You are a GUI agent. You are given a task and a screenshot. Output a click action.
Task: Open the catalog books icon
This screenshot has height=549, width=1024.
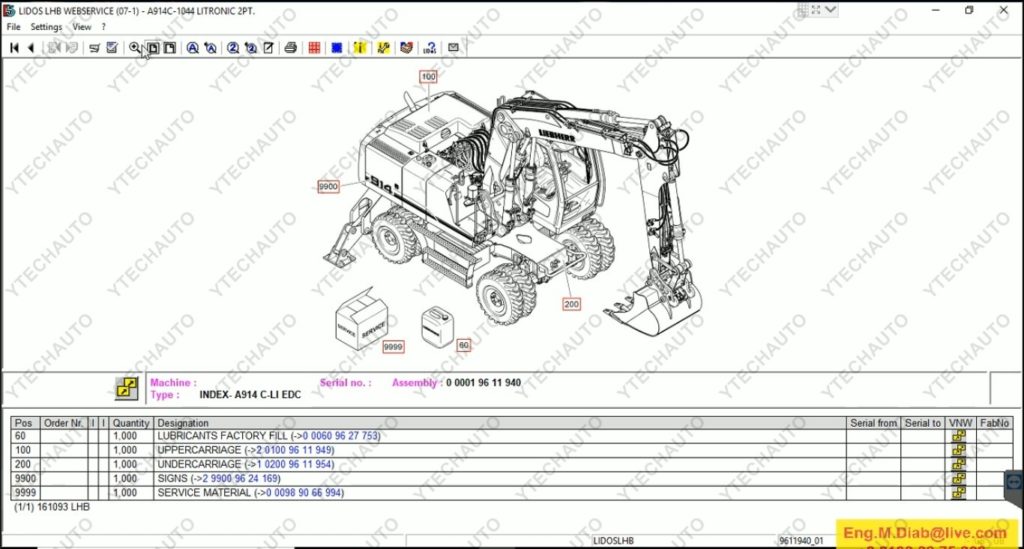pos(406,48)
